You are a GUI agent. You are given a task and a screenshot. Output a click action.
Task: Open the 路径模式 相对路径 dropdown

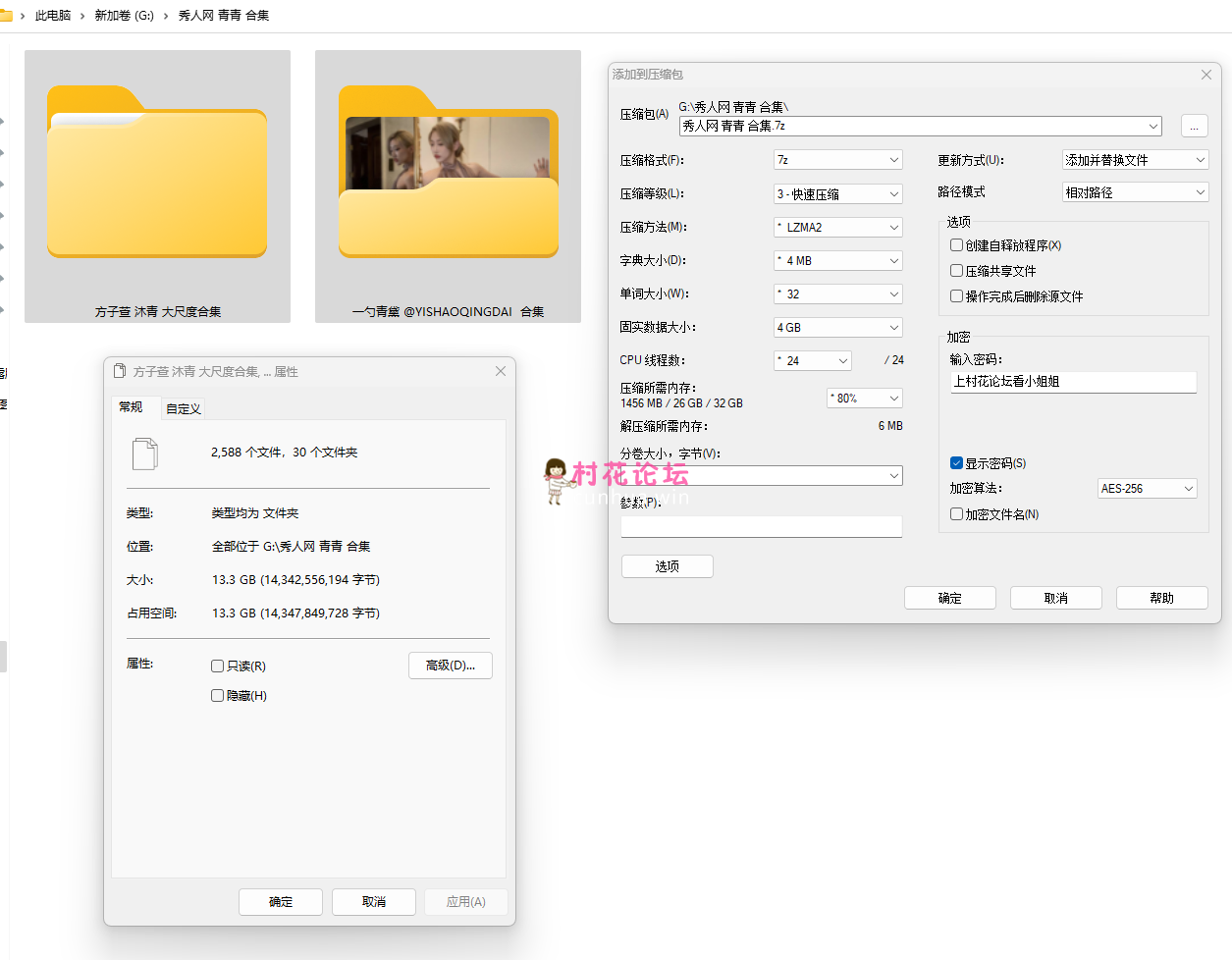tap(1136, 192)
